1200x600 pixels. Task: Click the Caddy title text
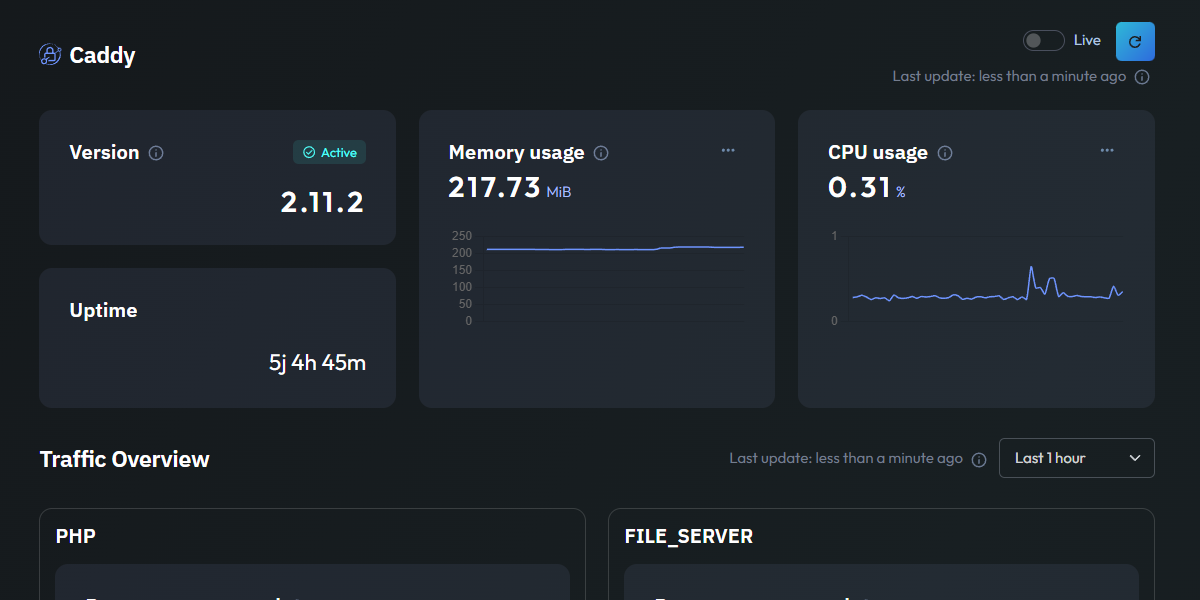(x=102, y=55)
